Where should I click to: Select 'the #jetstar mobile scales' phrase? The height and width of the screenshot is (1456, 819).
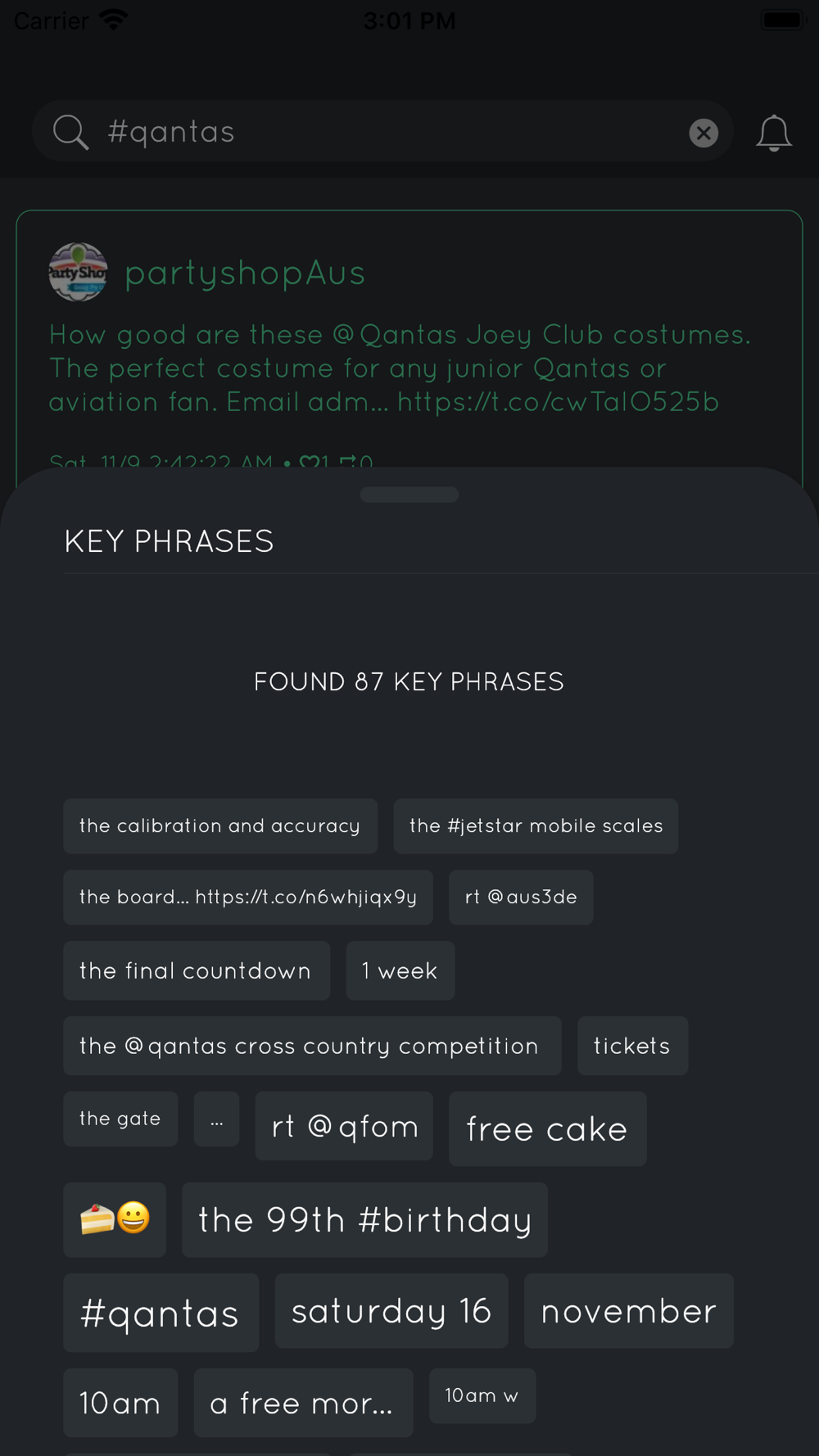click(x=536, y=826)
